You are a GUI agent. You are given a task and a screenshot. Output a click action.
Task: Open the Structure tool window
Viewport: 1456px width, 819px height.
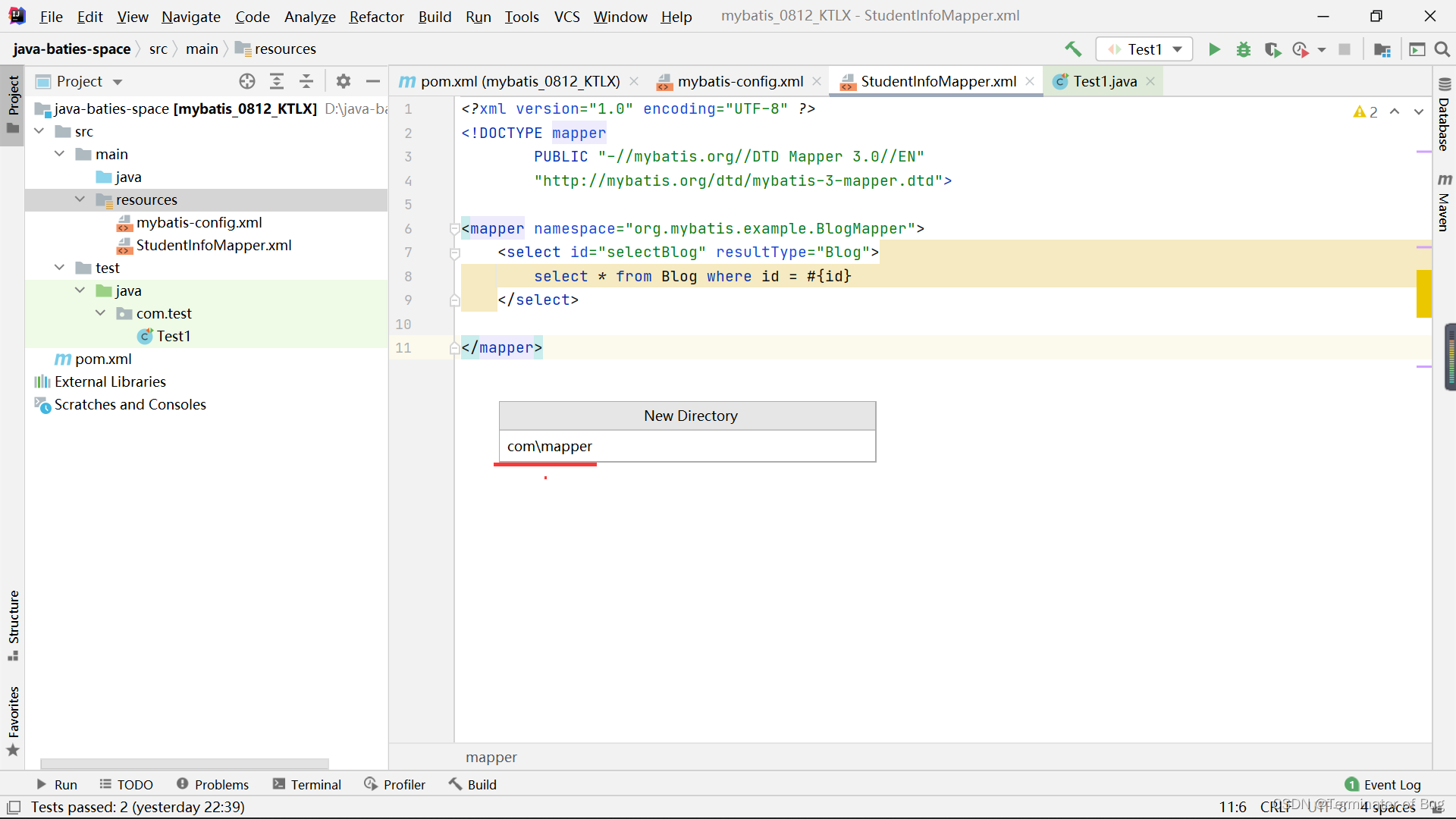coord(13,625)
